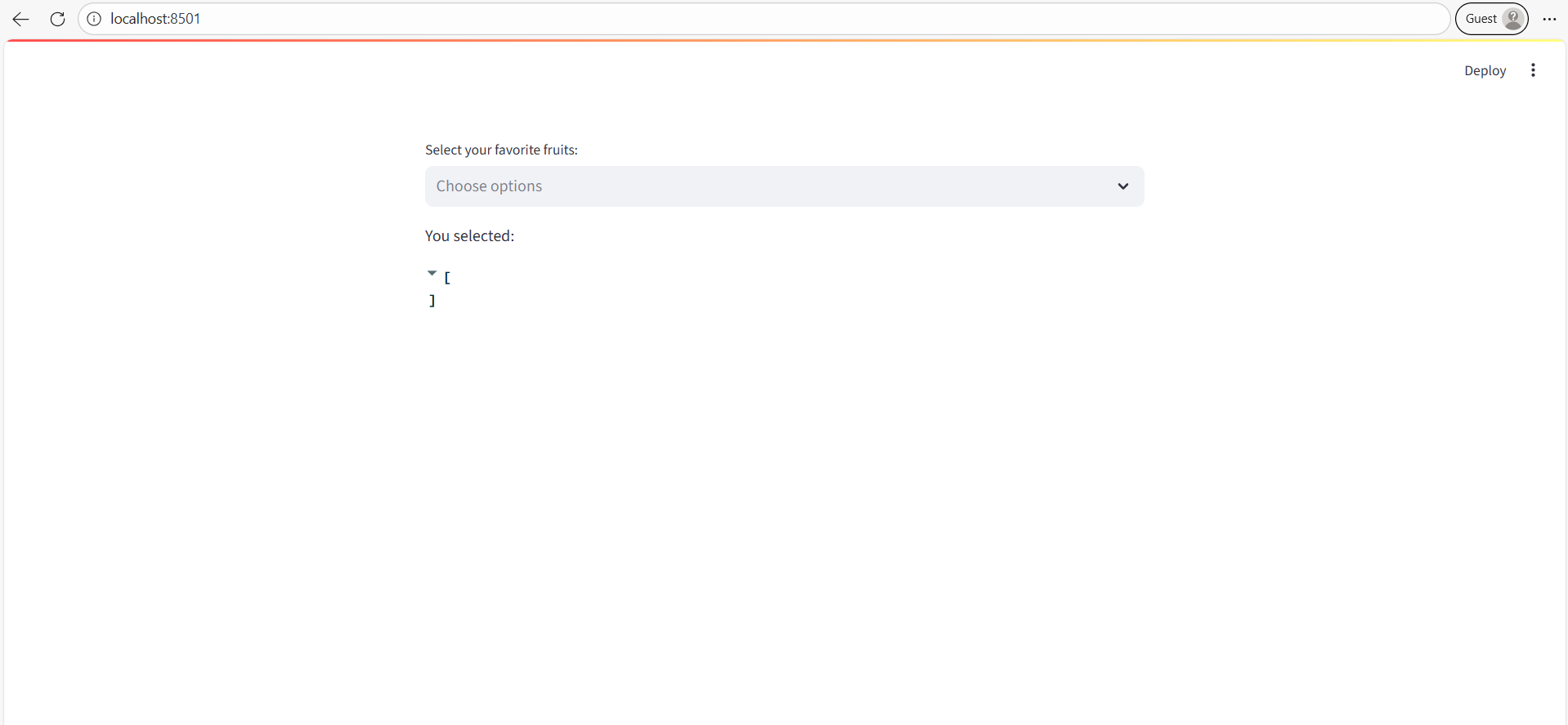Click the closing bracket of JSON output
The image size is (1568, 725).
tap(432, 301)
